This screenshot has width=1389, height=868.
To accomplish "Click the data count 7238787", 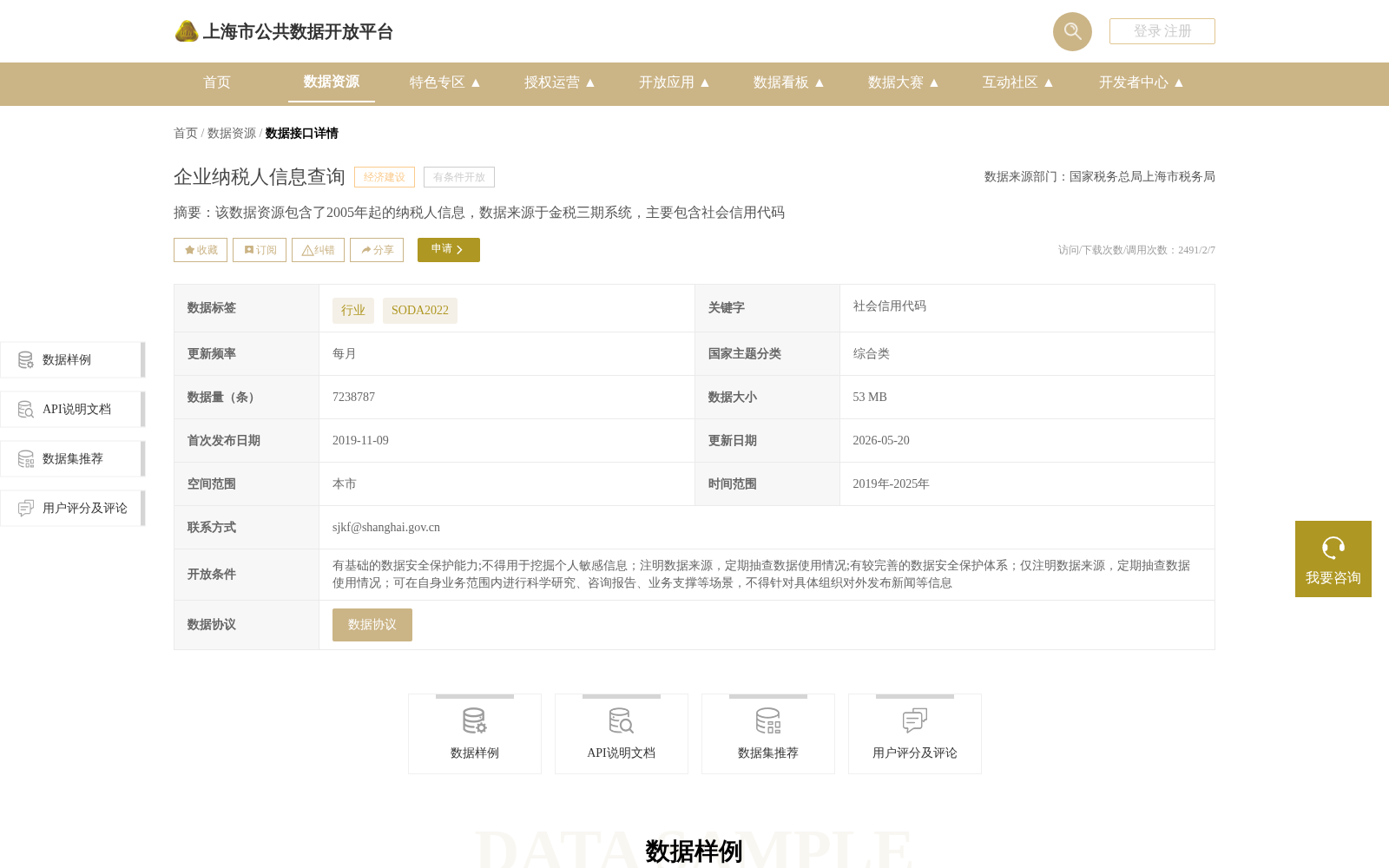I will tap(354, 398).
